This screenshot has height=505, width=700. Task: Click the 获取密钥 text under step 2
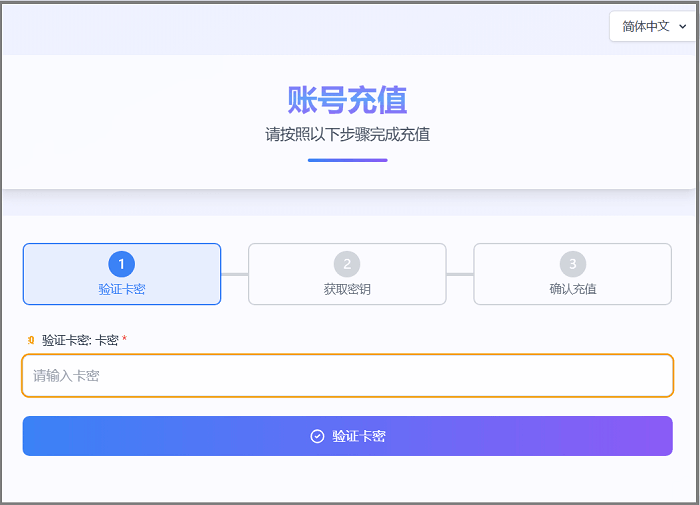(x=347, y=289)
